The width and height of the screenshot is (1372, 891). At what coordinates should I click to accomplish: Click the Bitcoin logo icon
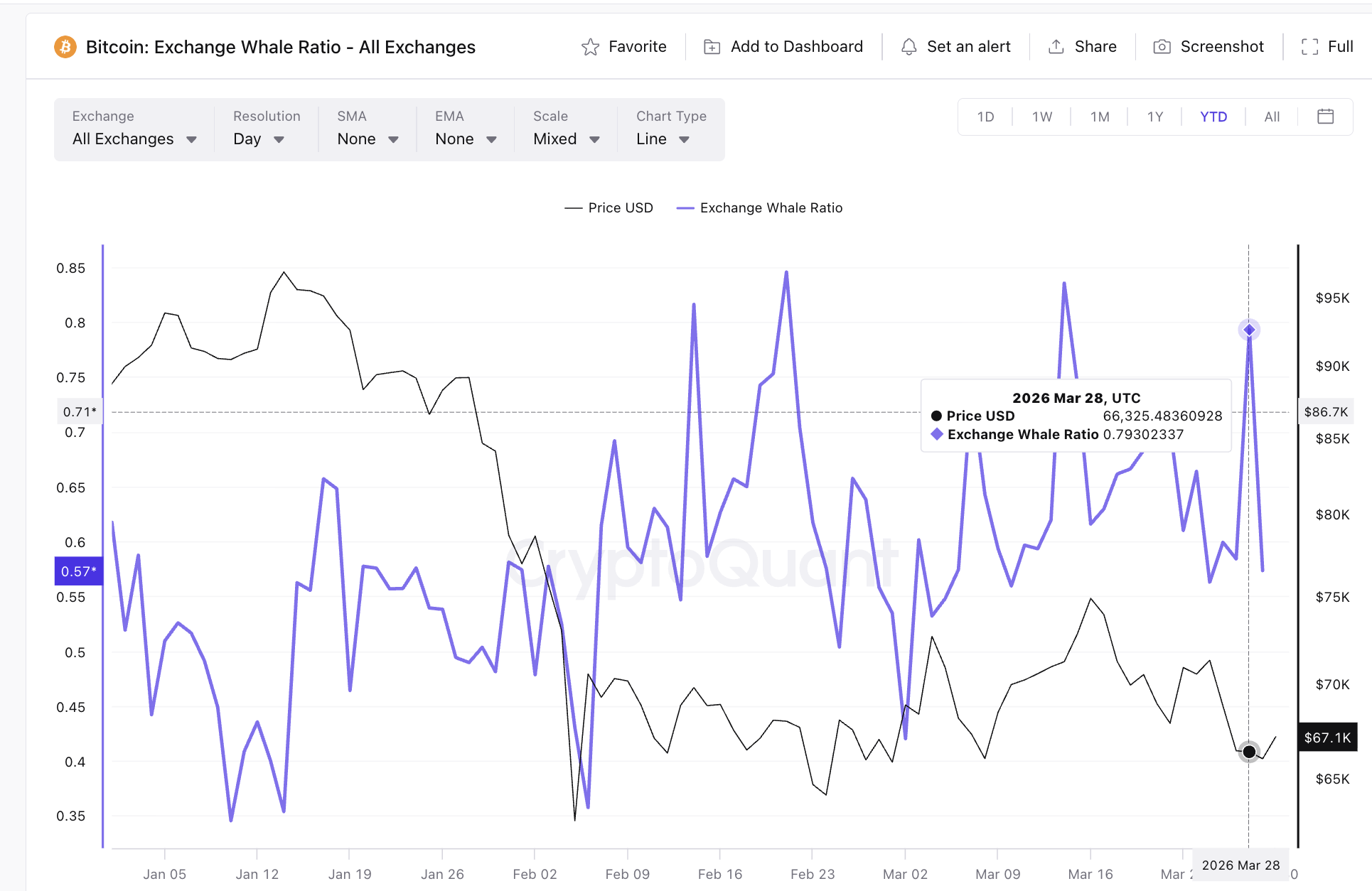point(65,47)
